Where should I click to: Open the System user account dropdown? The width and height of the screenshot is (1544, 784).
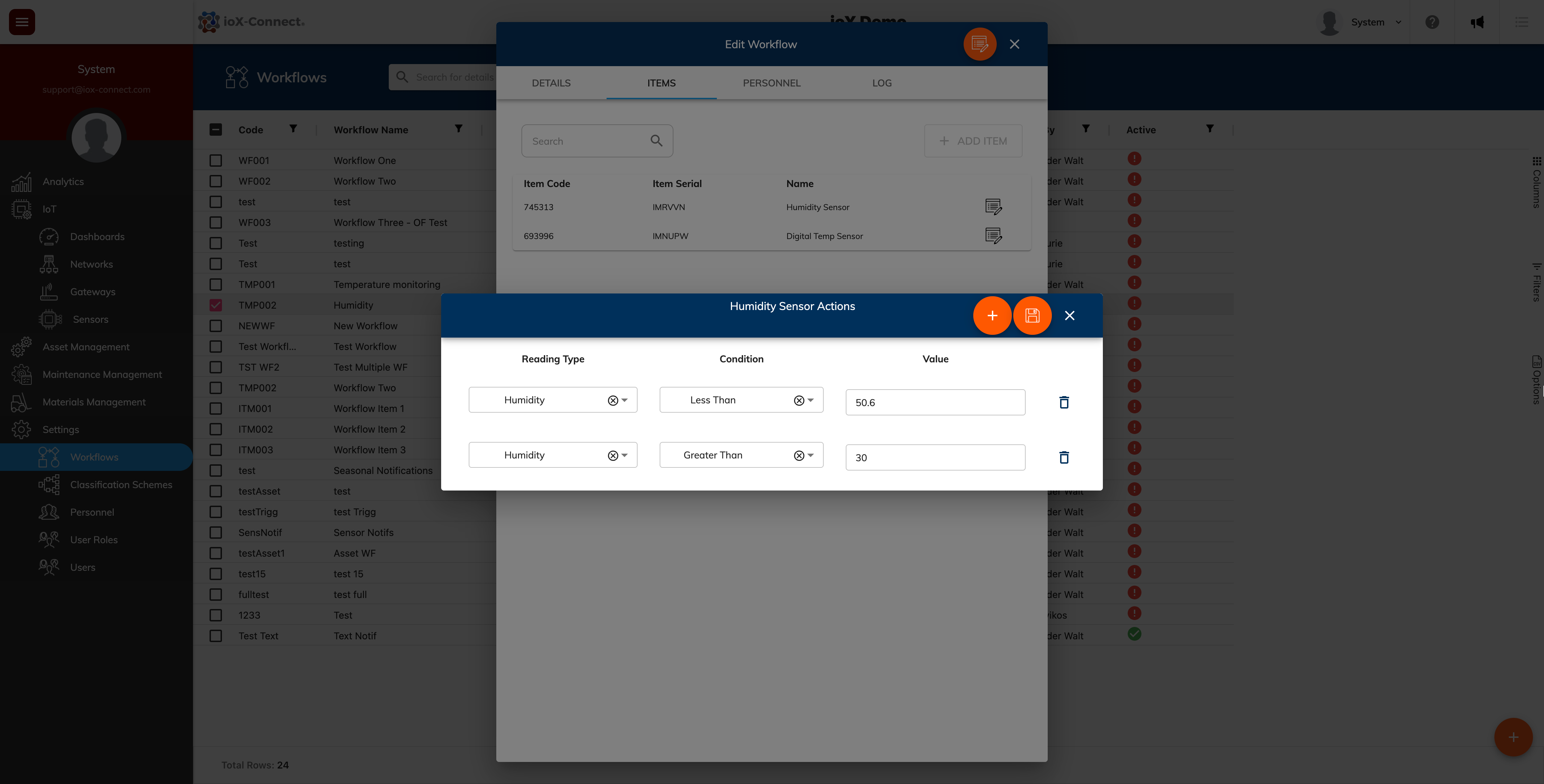1375,22
